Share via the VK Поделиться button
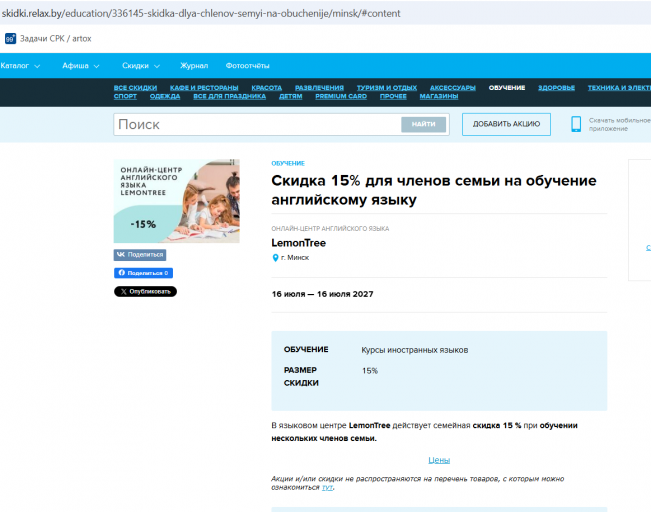This screenshot has height=512, width=651. point(140,255)
